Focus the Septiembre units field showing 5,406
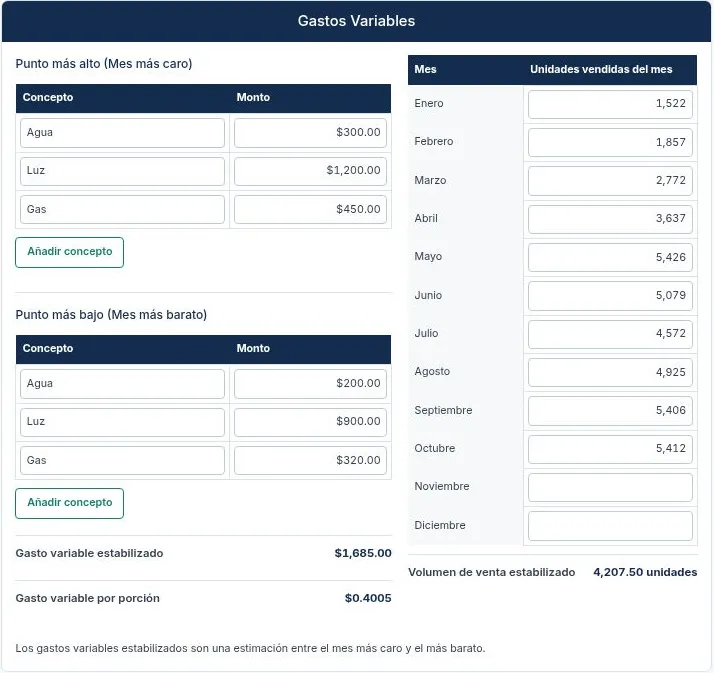 pos(610,411)
